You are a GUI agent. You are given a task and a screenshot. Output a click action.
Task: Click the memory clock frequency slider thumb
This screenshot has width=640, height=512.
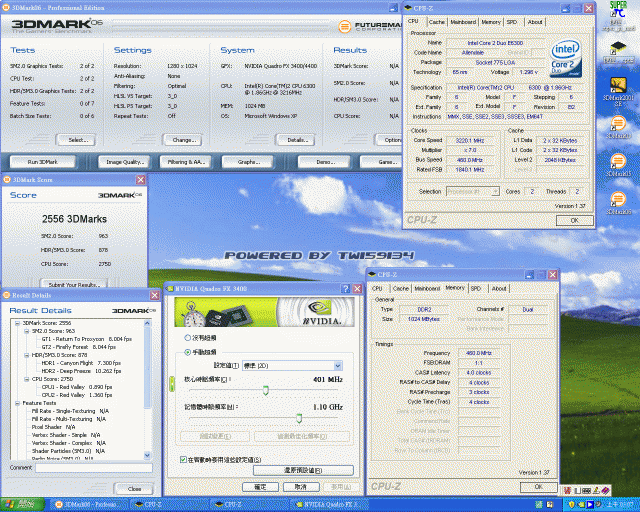(x=299, y=418)
